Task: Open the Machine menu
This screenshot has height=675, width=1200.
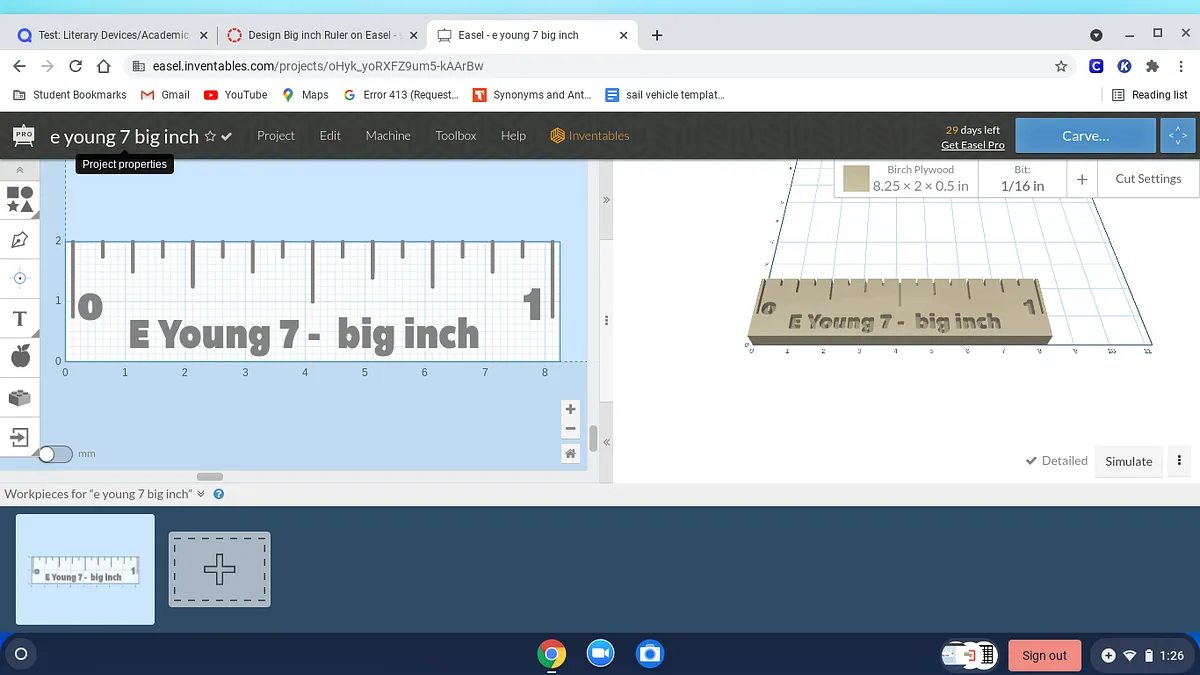Action: click(x=388, y=136)
